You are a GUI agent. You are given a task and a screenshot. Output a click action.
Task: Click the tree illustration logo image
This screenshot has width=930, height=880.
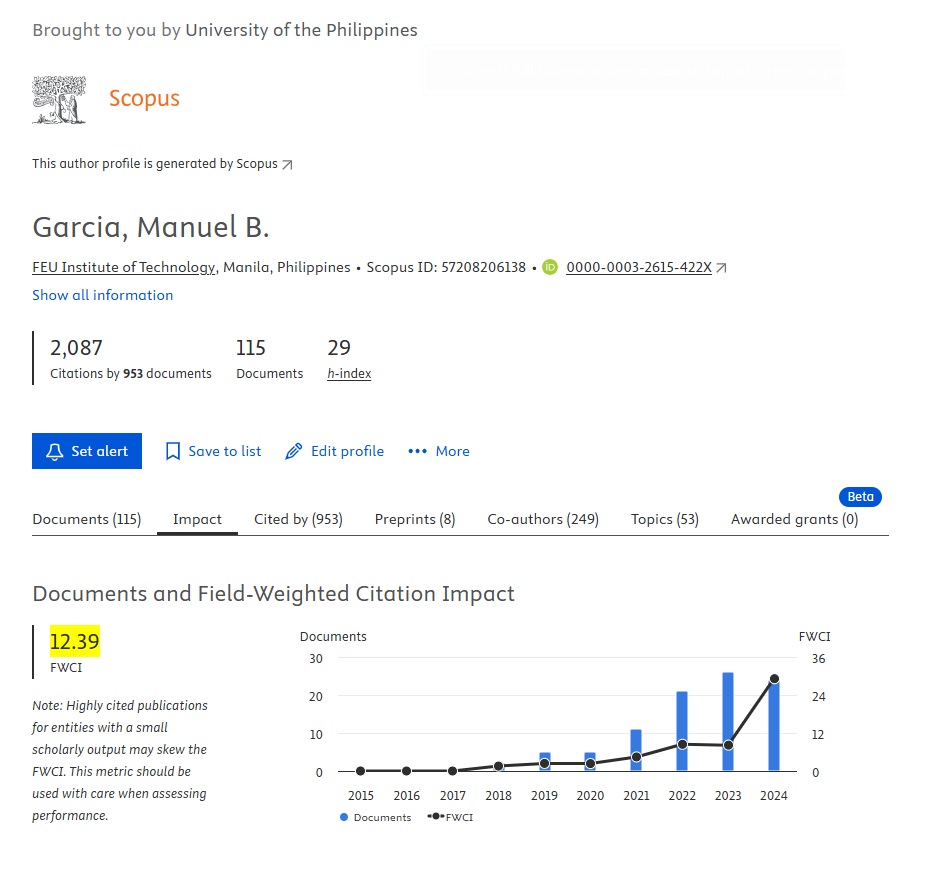click(59, 100)
